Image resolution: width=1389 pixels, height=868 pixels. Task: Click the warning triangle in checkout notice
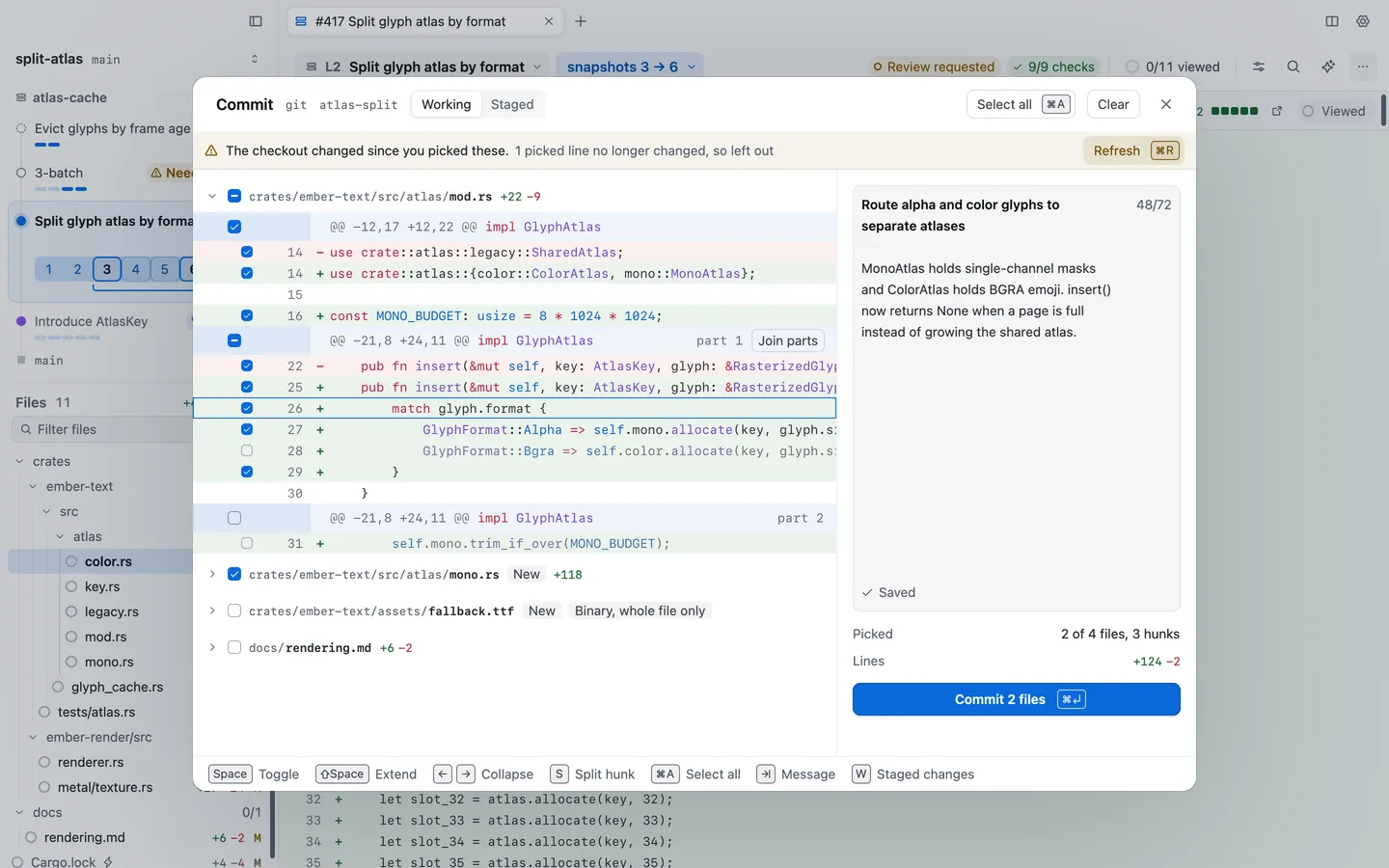(211, 150)
